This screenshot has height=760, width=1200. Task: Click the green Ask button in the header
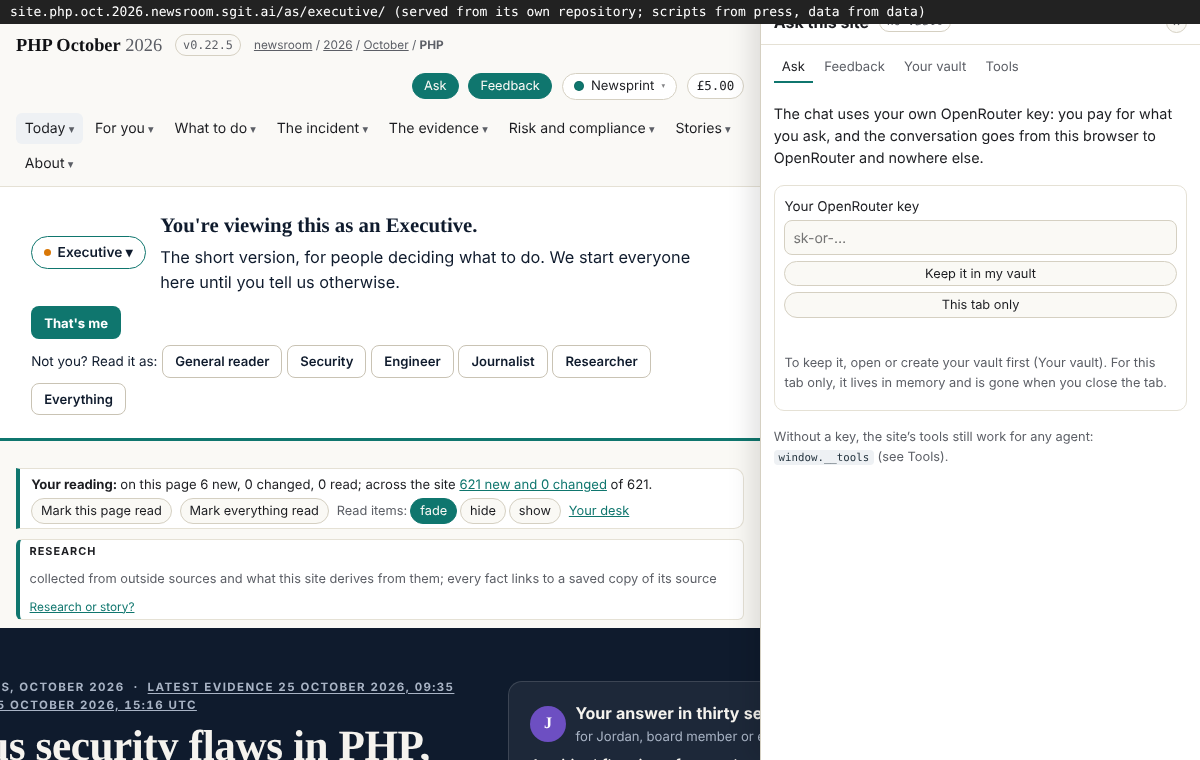point(435,86)
